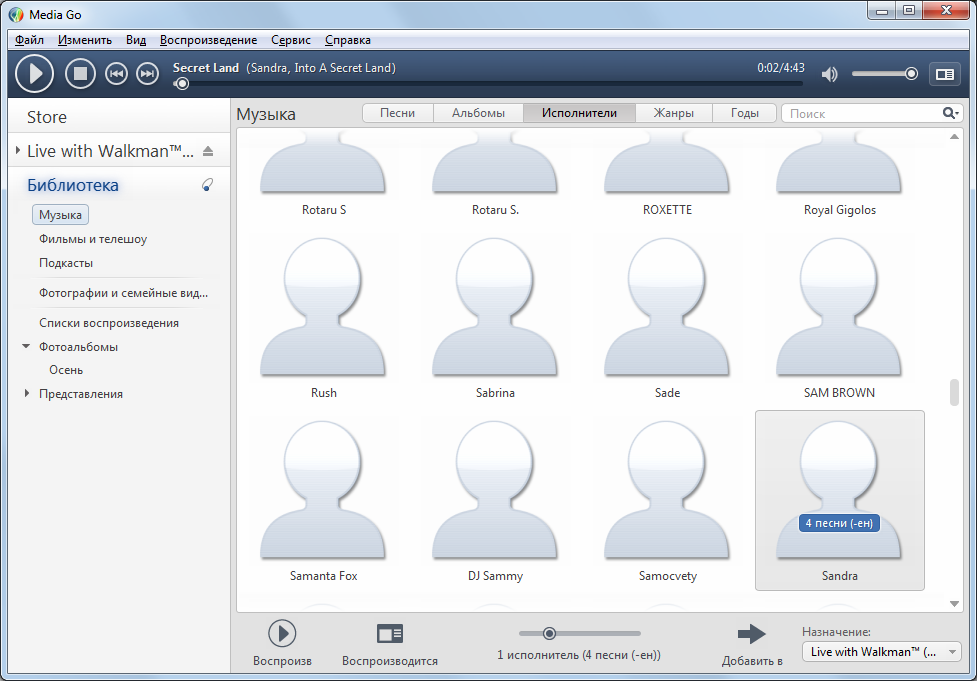Open Списки воспроизведения in the sidebar

pos(109,323)
